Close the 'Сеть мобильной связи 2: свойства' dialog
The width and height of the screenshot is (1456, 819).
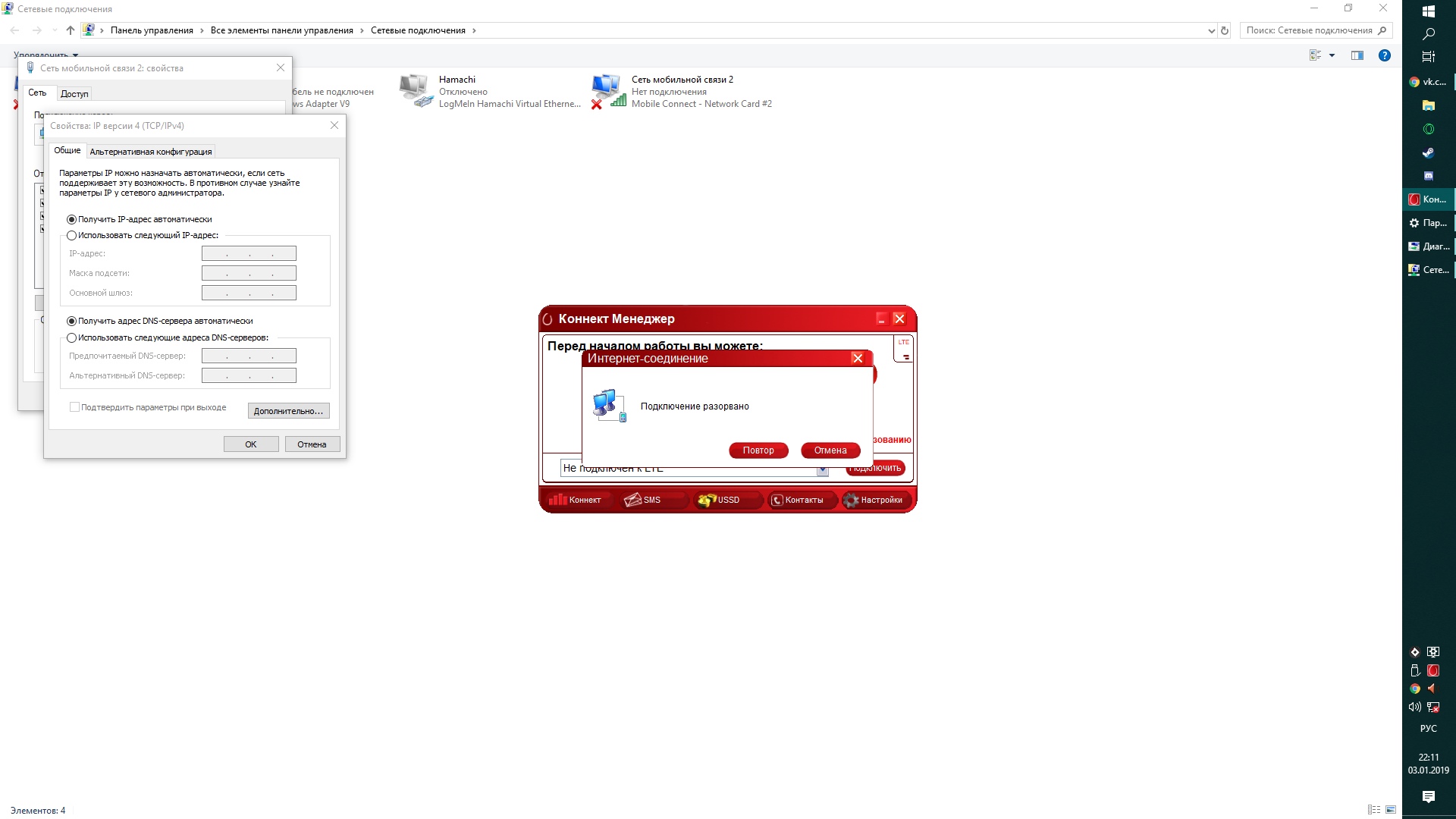281,67
